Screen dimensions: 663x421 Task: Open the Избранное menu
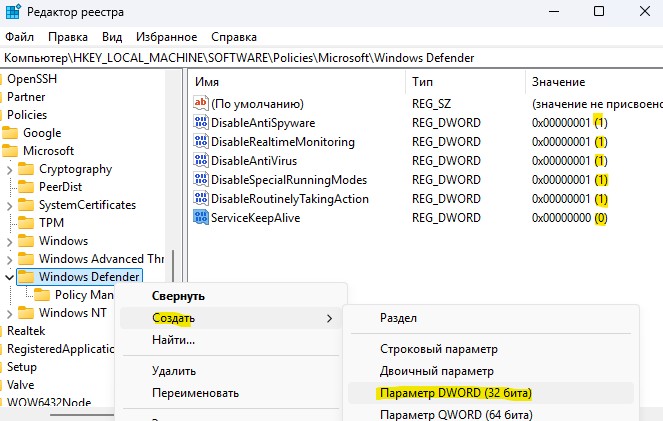coord(167,37)
